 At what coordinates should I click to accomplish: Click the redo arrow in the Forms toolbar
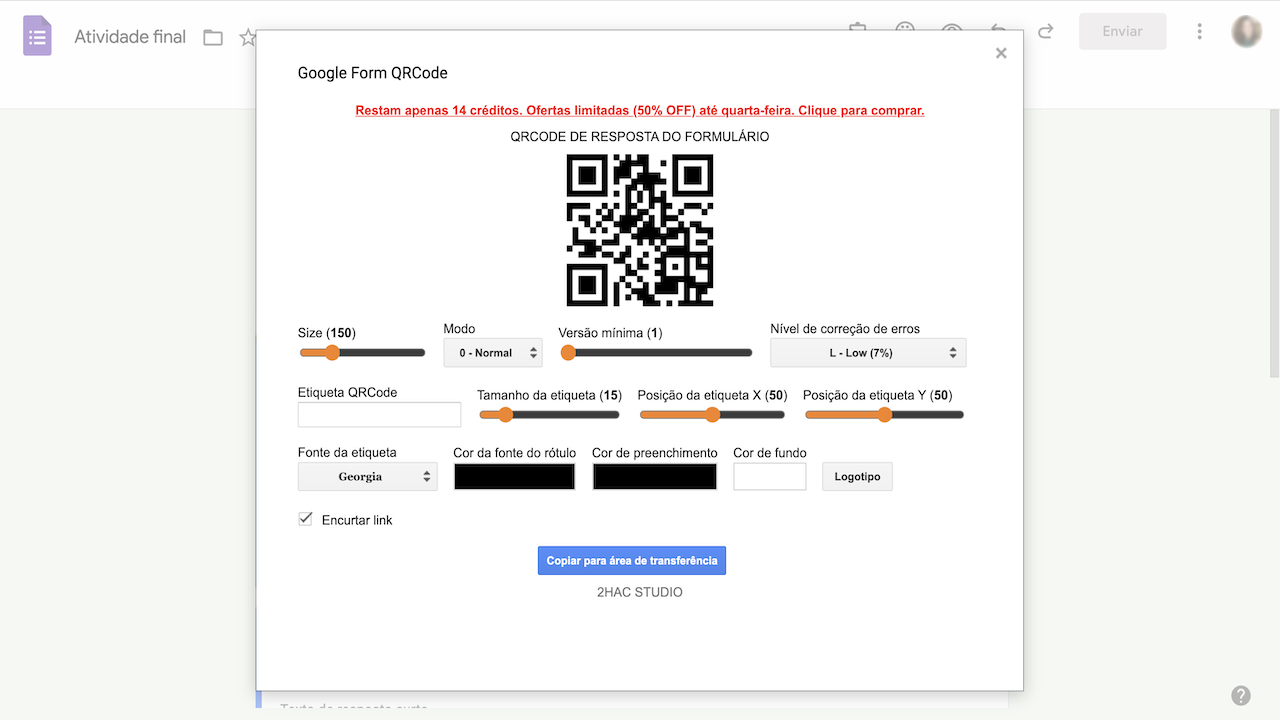click(1045, 31)
